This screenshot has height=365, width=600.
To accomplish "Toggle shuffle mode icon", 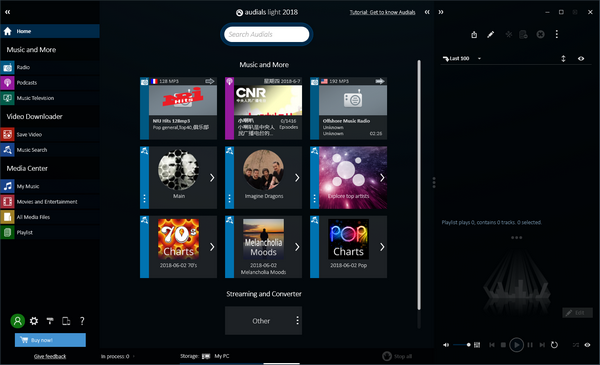I will coord(576,345).
